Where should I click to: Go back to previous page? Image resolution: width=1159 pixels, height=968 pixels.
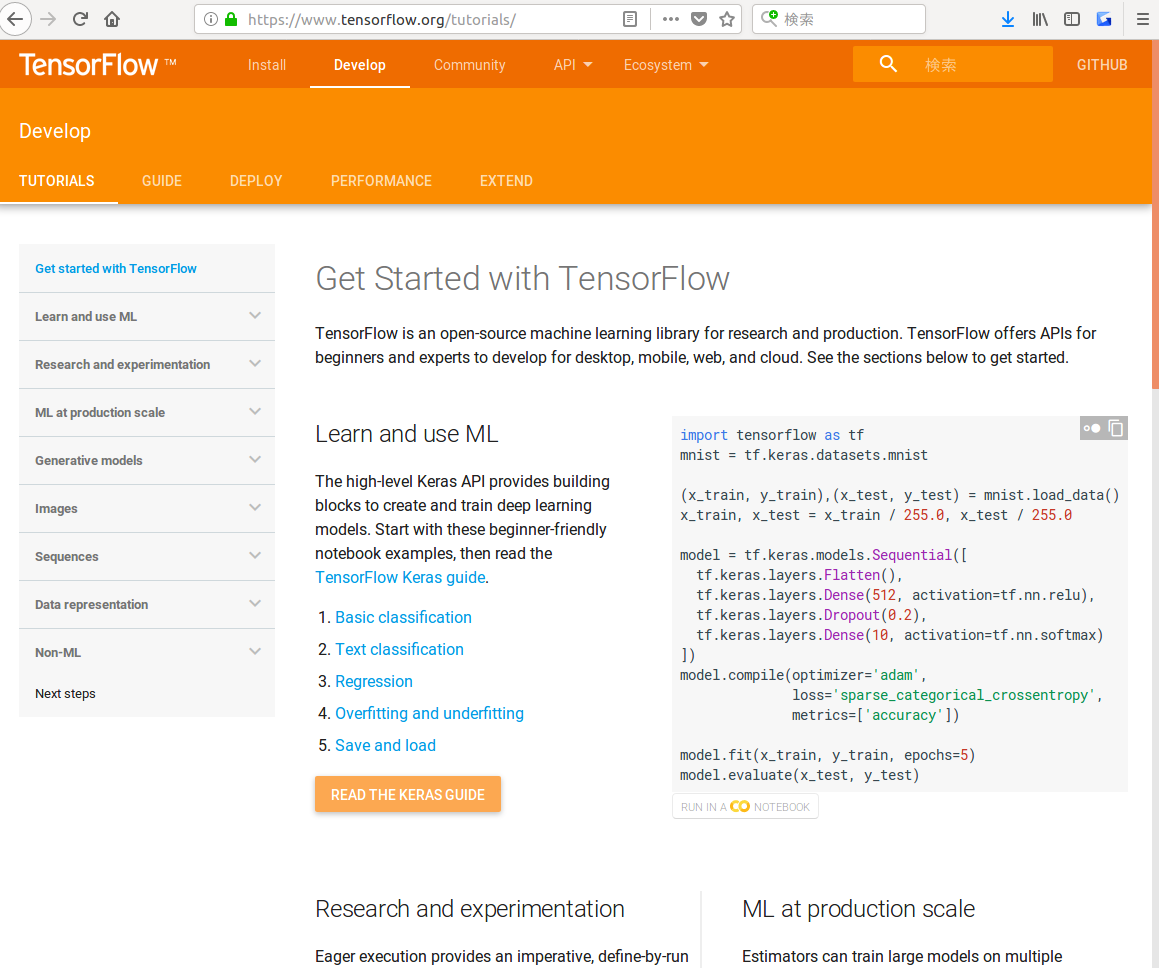[15, 19]
